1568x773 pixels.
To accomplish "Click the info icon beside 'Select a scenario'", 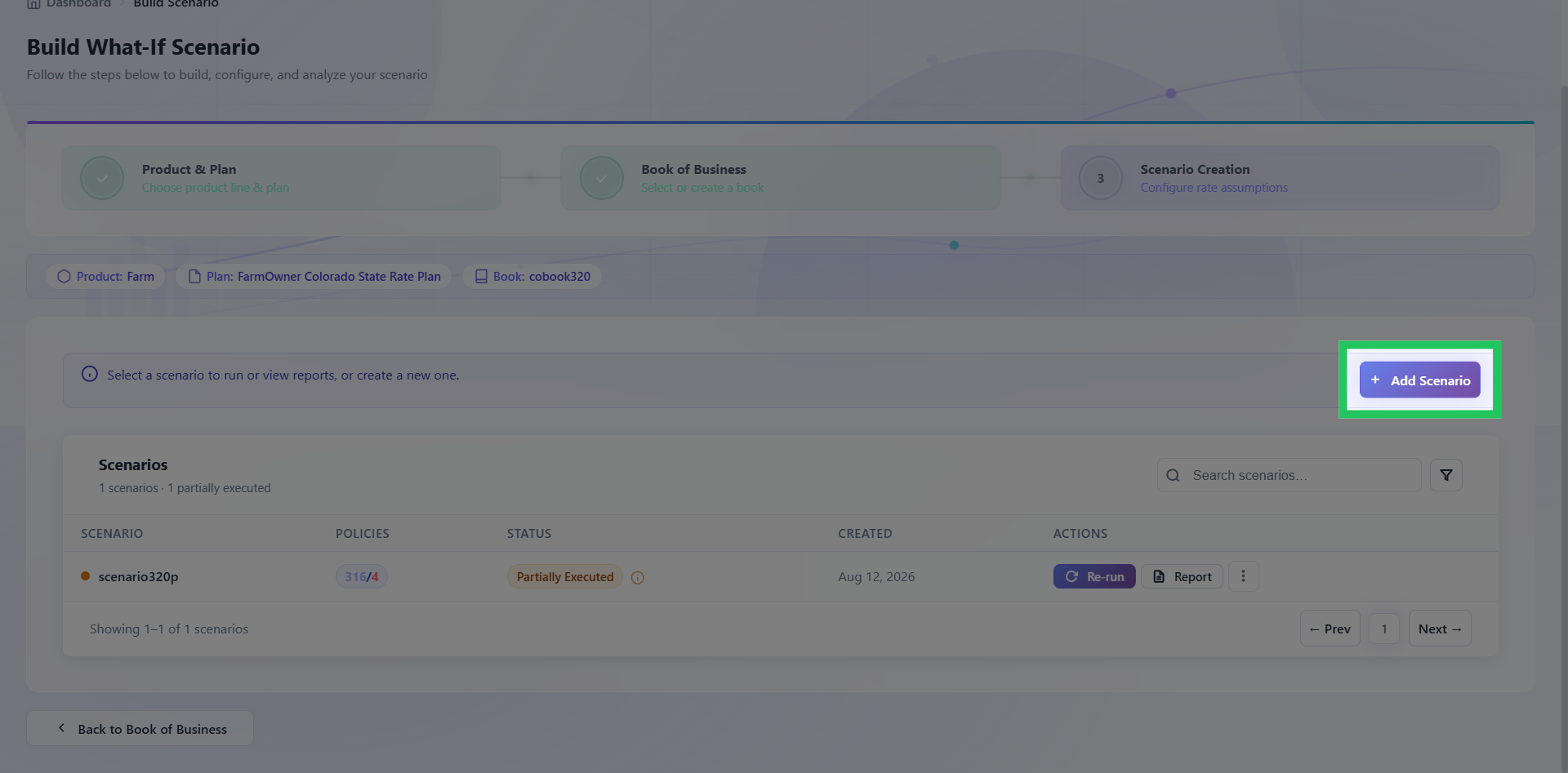I will point(89,374).
